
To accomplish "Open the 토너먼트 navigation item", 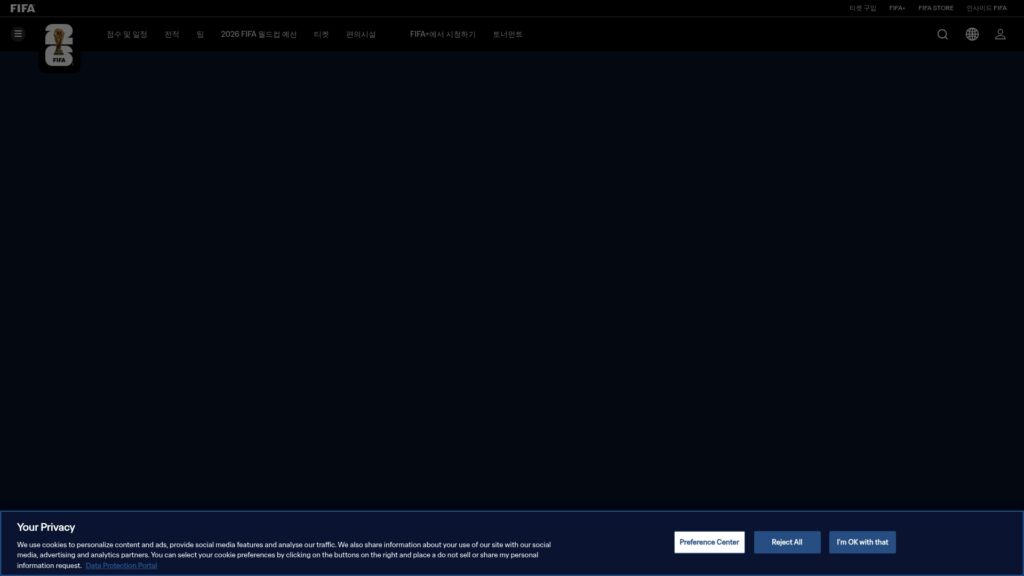I will pos(508,34).
